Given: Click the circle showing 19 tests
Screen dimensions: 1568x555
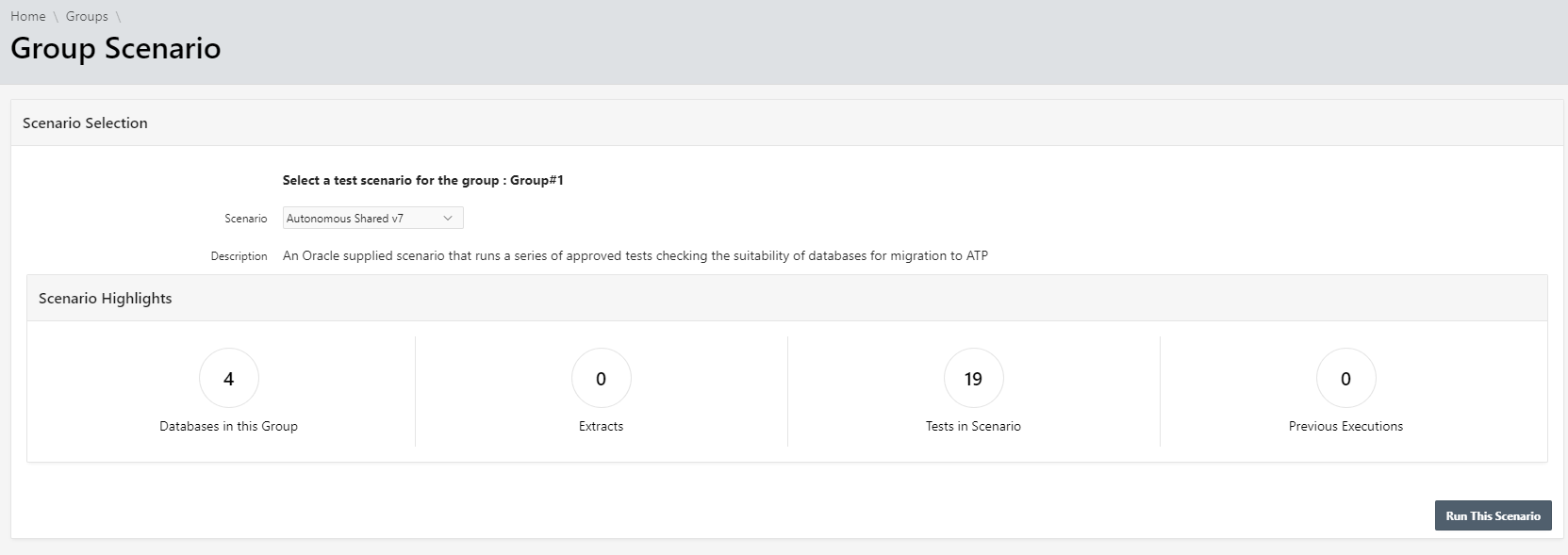Looking at the screenshot, I should (973, 379).
